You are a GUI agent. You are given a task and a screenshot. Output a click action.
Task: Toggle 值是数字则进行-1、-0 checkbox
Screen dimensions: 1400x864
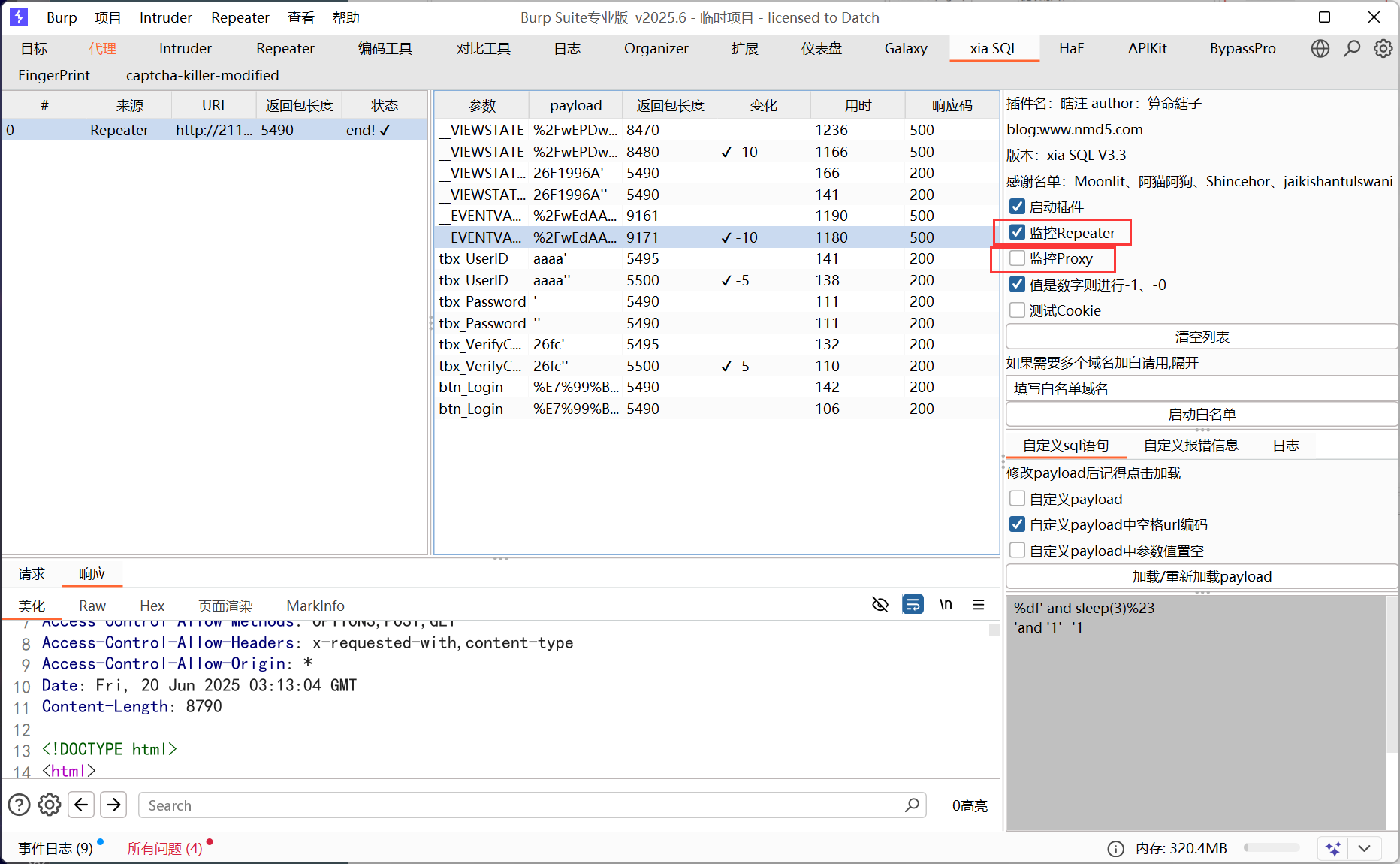1018,284
